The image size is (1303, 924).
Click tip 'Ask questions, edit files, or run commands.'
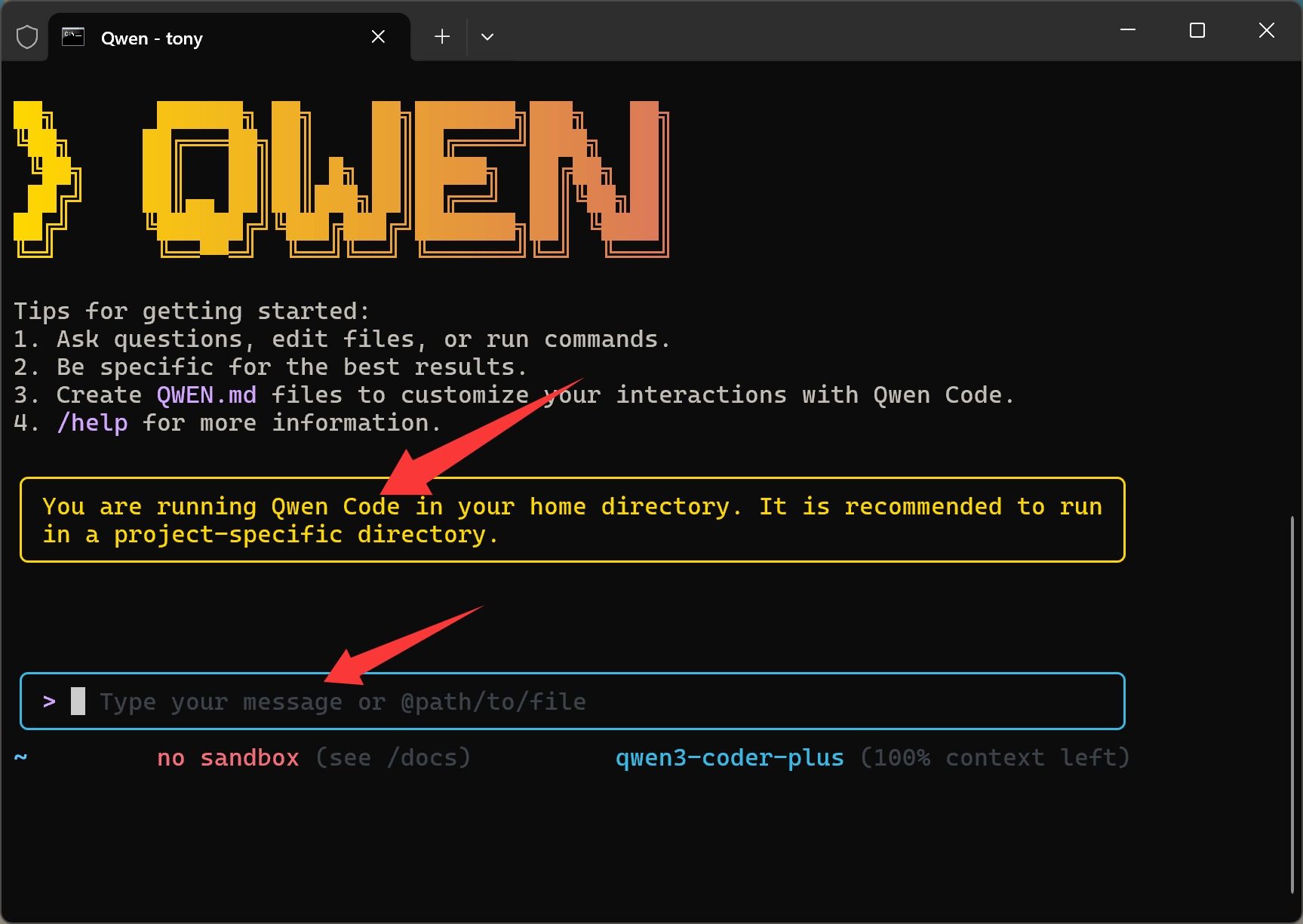point(363,339)
